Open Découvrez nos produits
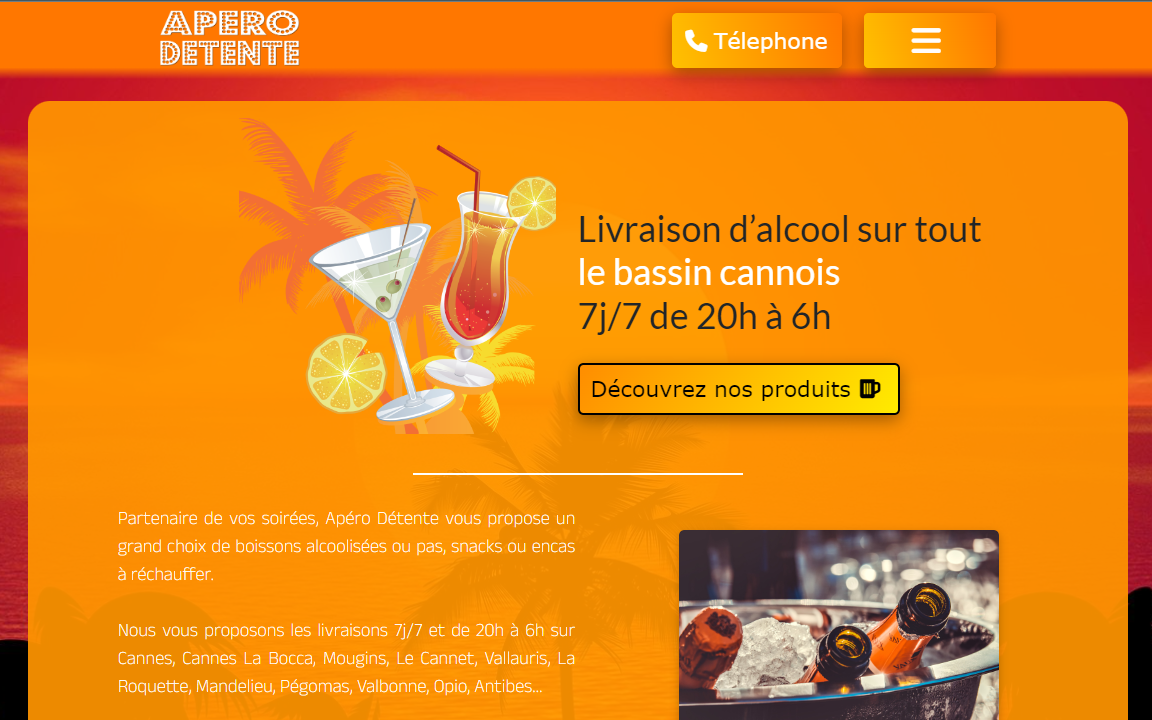Image resolution: width=1152 pixels, height=720 pixels. click(x=738, y=389)
